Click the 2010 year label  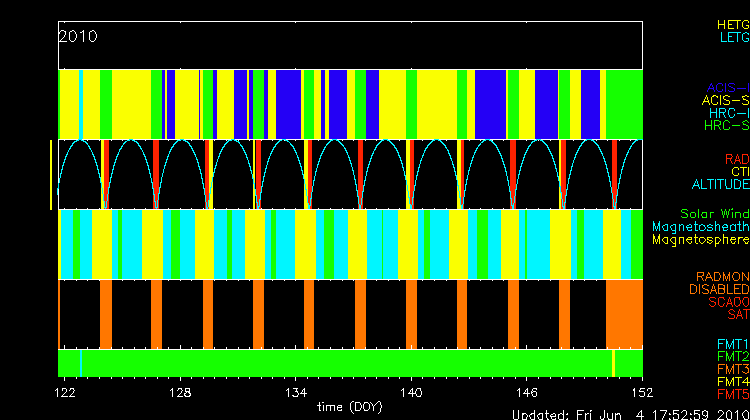[77, 36]
